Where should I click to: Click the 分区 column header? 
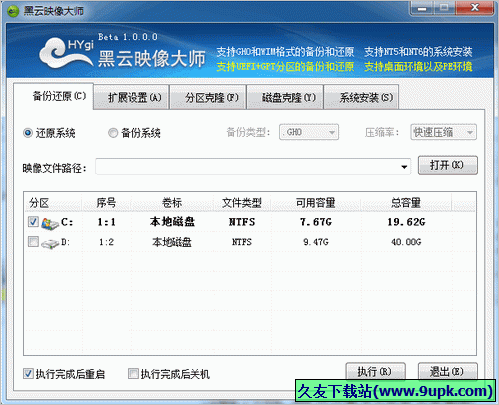coord(53,202)
